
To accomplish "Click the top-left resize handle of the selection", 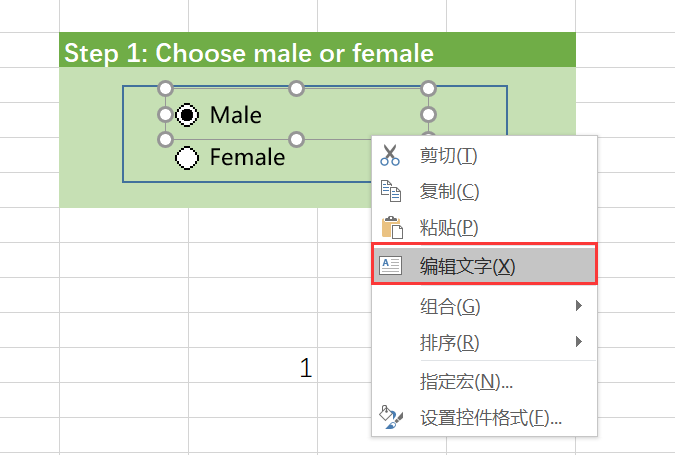I will coord(166,89).
